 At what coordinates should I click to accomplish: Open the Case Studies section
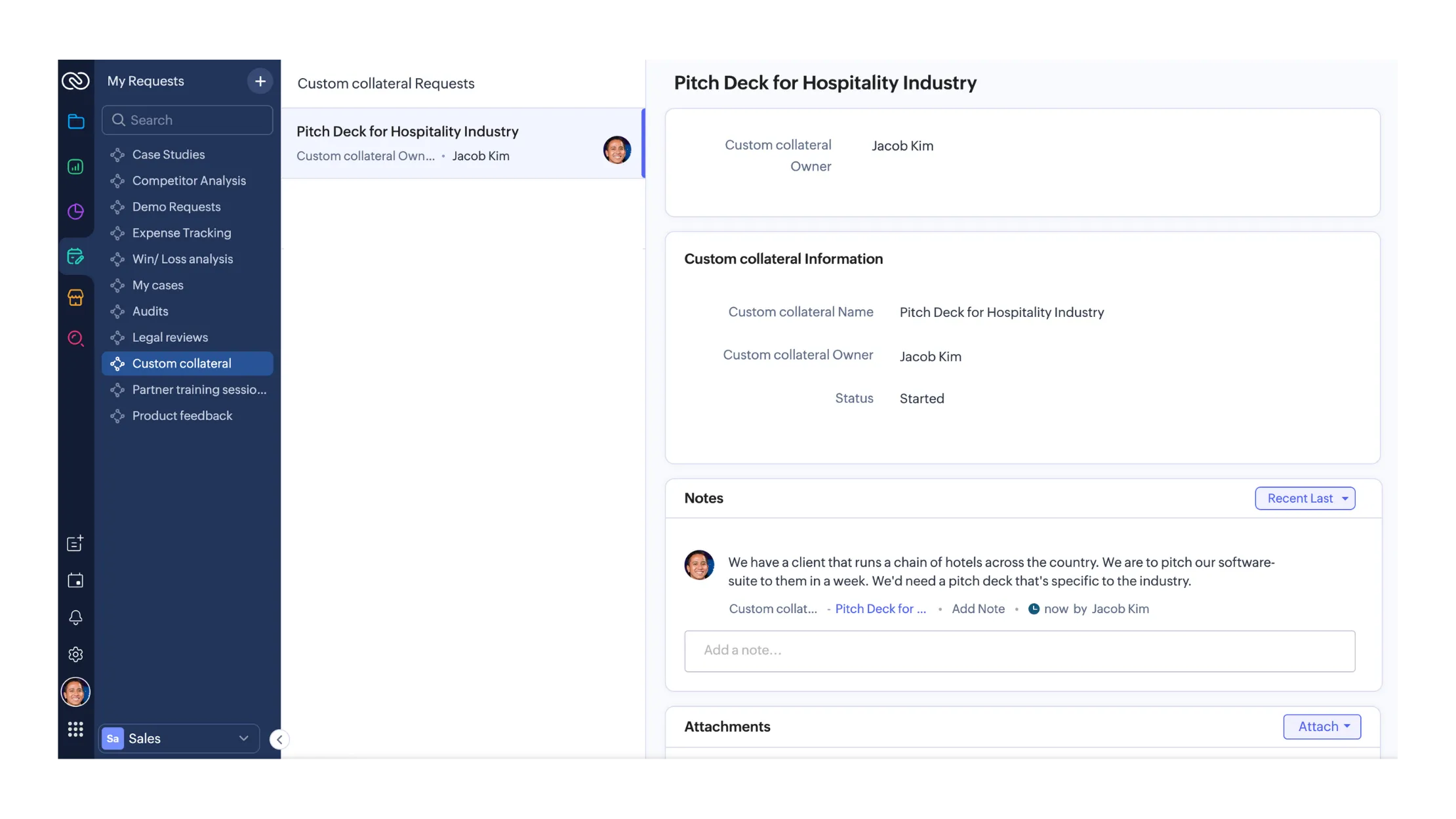(168, 154)
